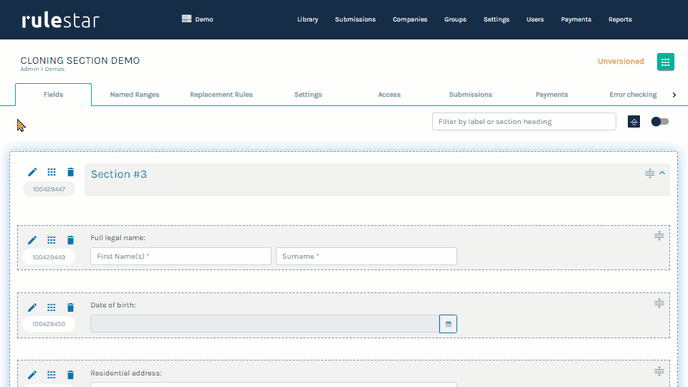Switch to the Named Ranges tab
Screen dimensions: 688x387
tap(134, 94)
